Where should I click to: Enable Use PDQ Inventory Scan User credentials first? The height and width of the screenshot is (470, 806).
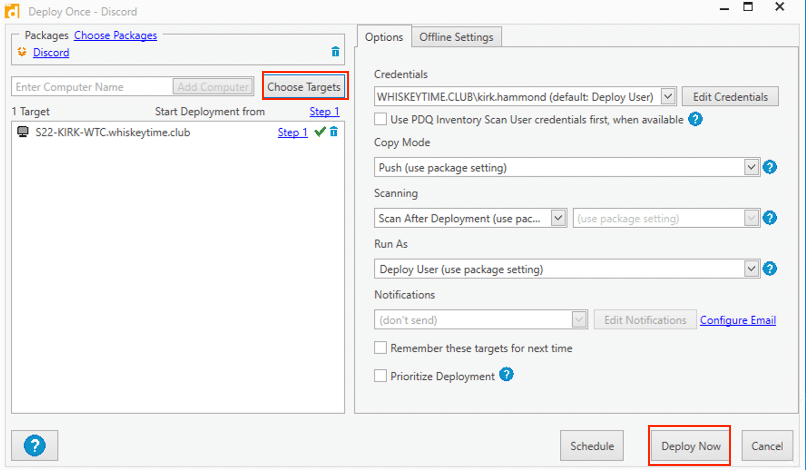pos(380,119)
